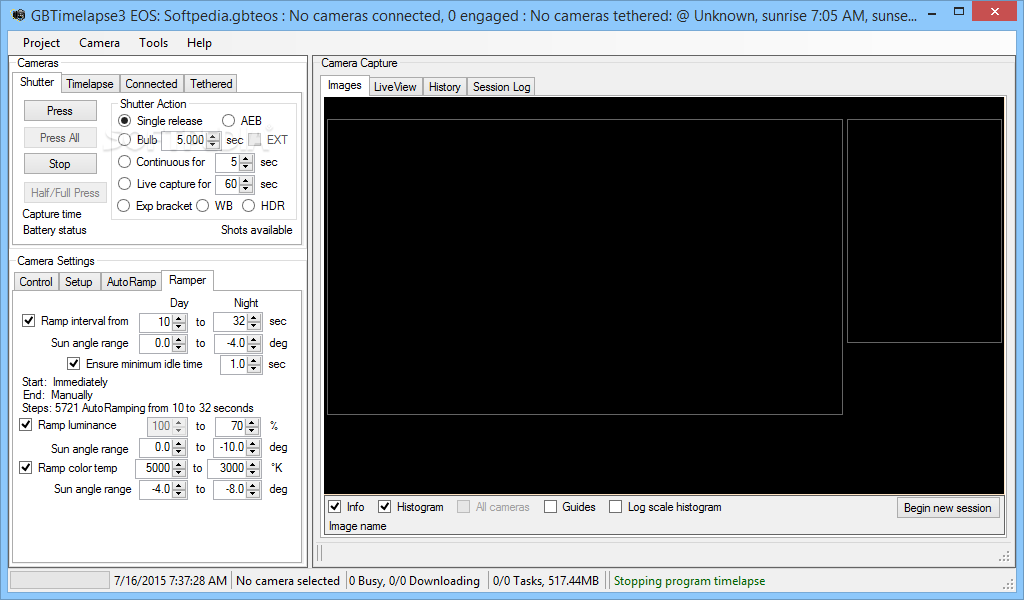Image resolution: width=1024 pixels, height=600 pixels.
Task: Toggle the Guides checkbox
Action: click(x=551, y=507)
